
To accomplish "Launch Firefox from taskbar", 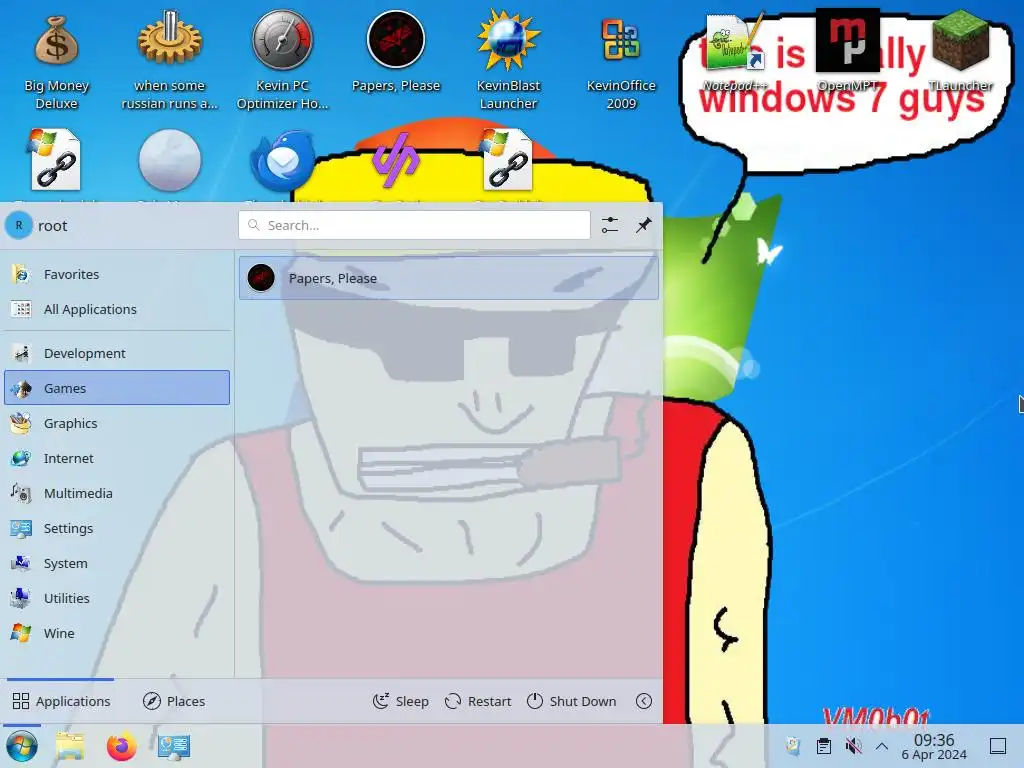I will (x=121, y=746).
